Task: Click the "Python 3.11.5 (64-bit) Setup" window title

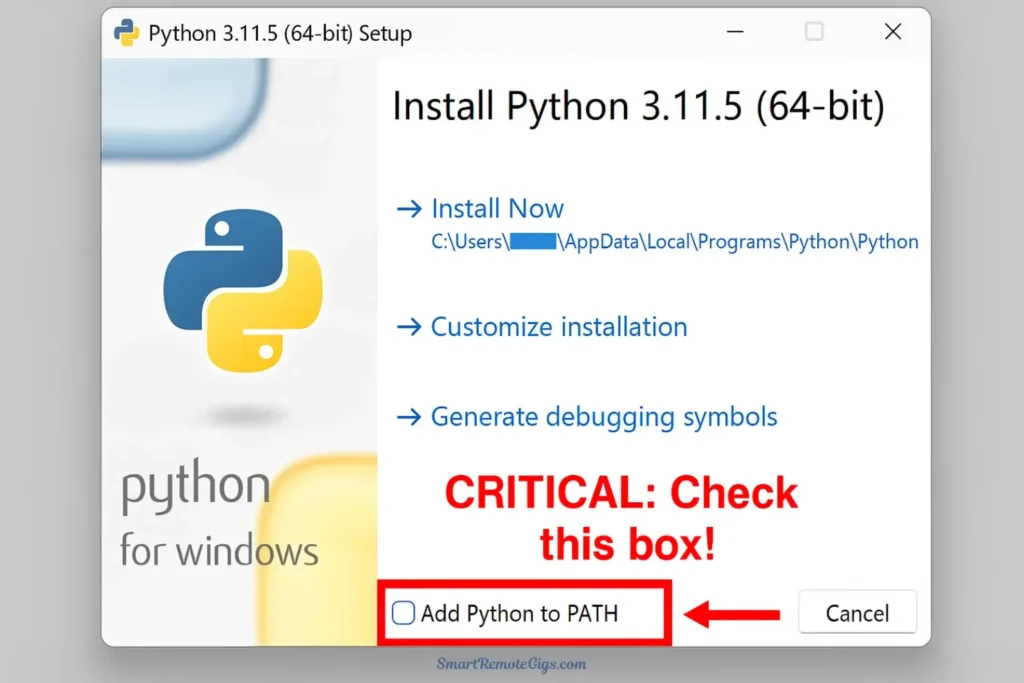Action: click(280, 33)
